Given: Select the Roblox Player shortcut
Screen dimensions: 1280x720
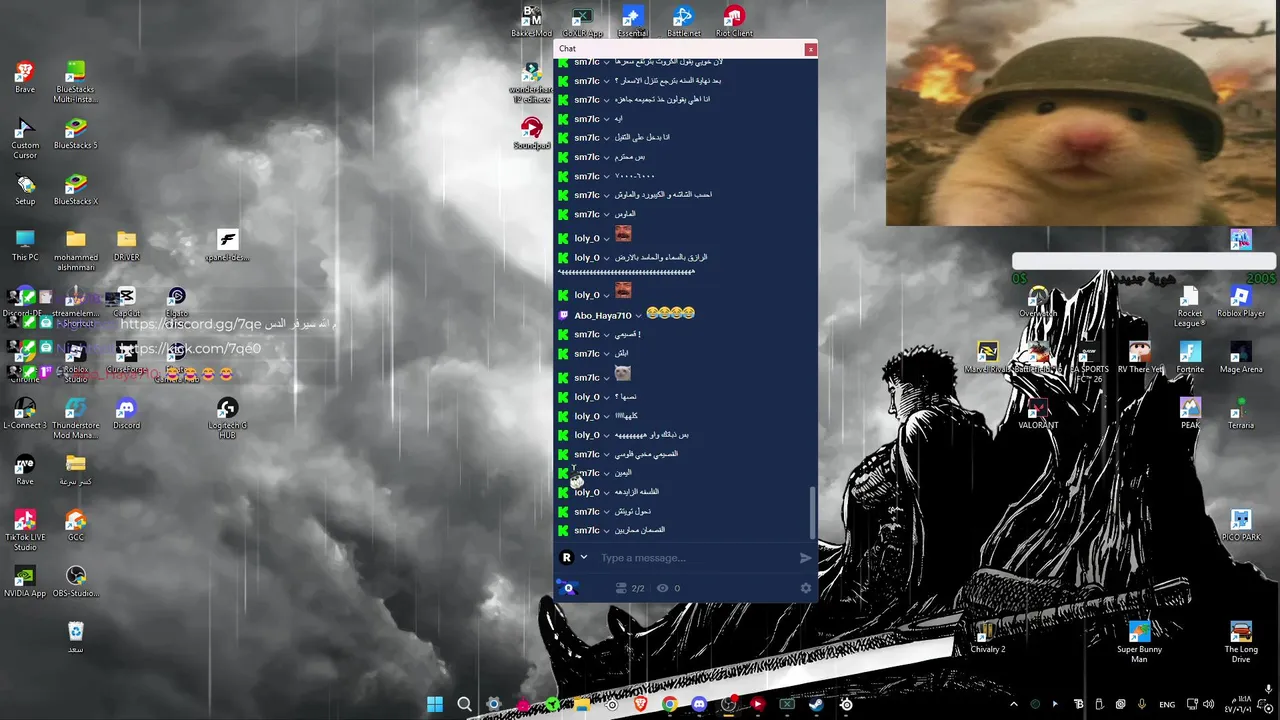Looking at the screenshot, I should click(1241, 301).
